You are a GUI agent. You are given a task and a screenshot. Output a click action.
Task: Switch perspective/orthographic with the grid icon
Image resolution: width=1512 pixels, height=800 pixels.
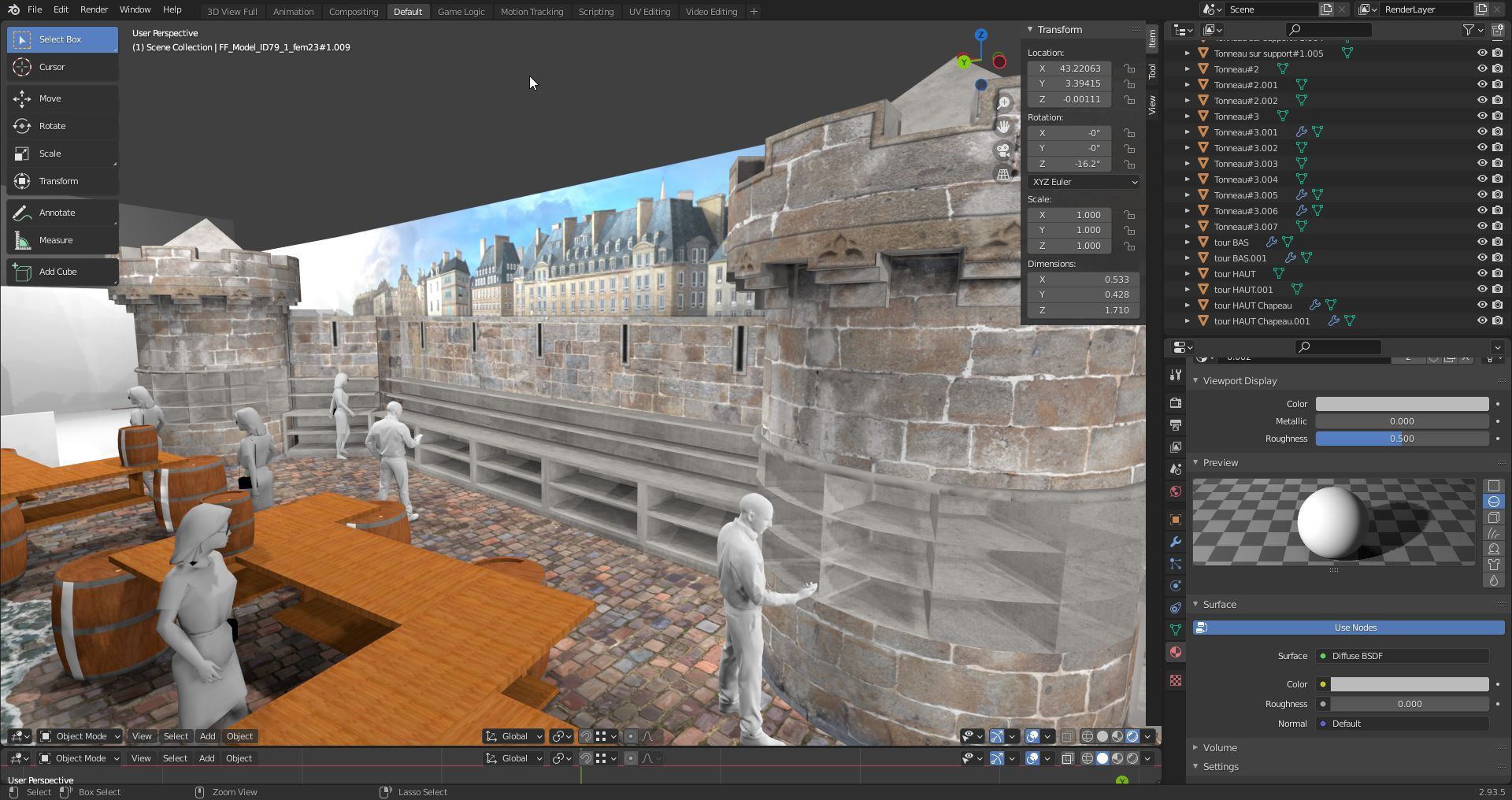point(1003,175)
